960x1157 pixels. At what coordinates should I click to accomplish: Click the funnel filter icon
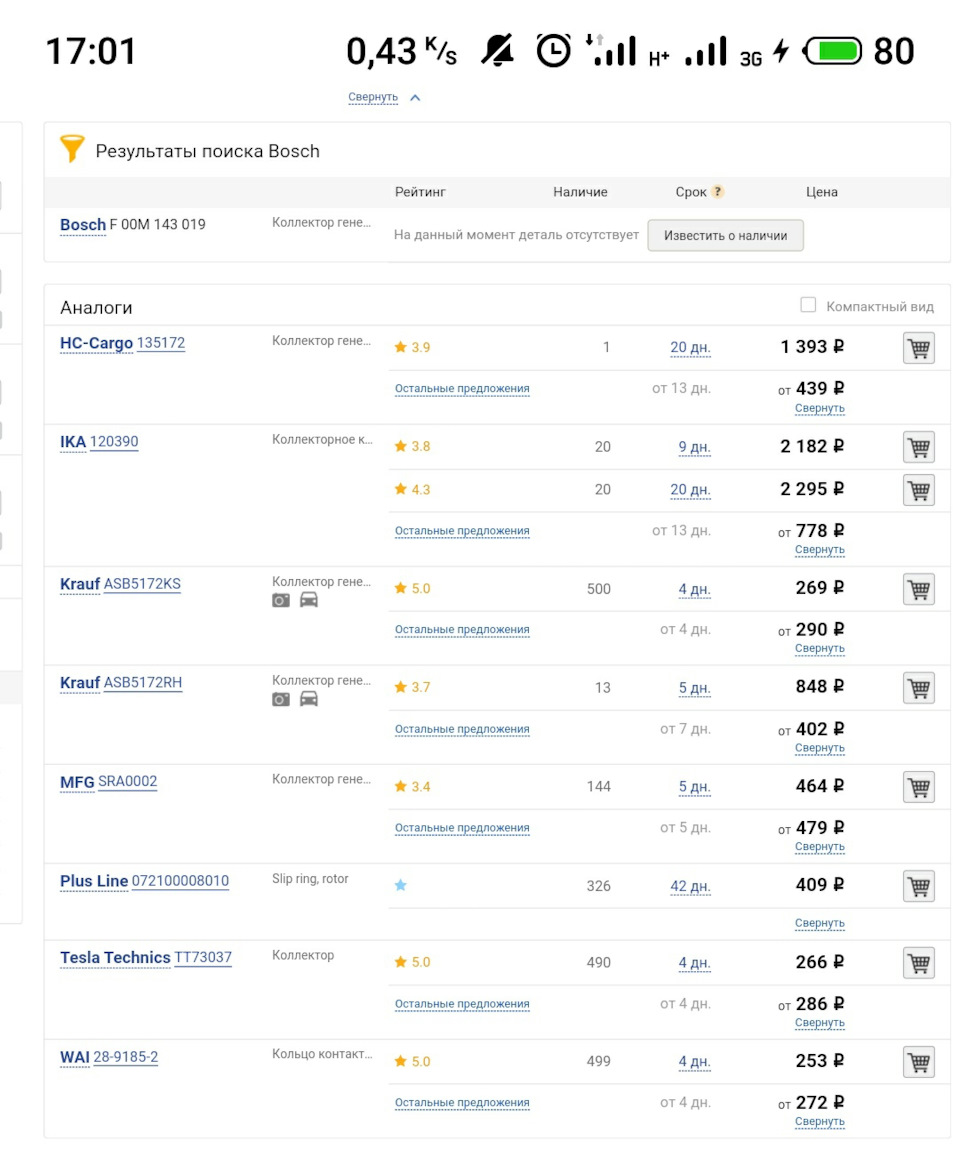[72, 150]
